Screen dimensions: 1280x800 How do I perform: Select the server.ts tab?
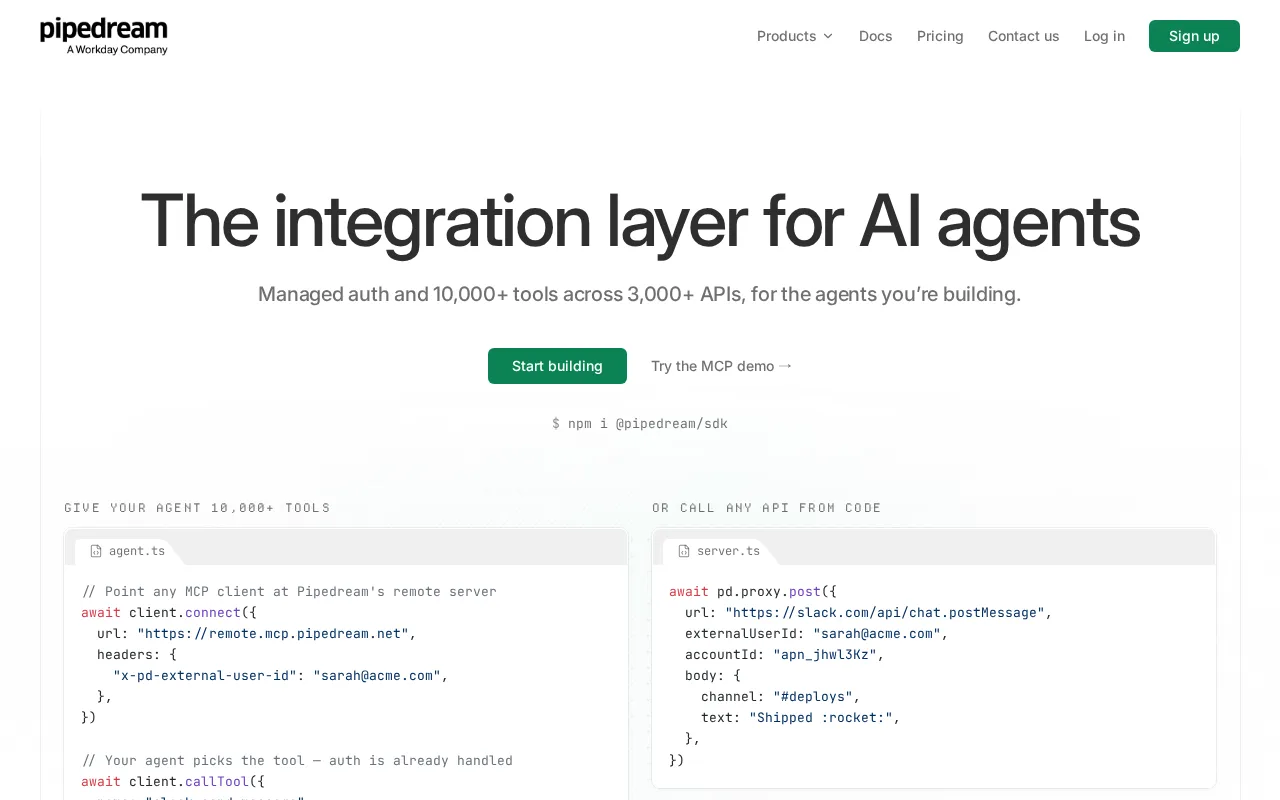pos(718,551)
